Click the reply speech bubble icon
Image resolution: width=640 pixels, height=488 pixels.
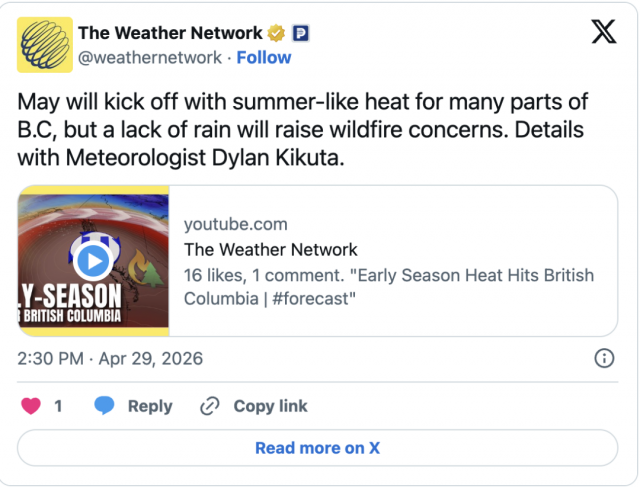click(x=105, y=406)
